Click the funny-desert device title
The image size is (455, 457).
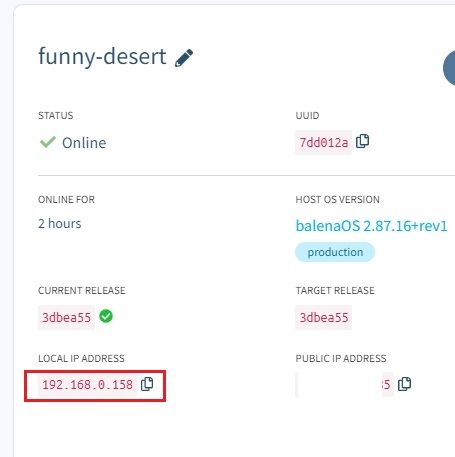(102, 57)
